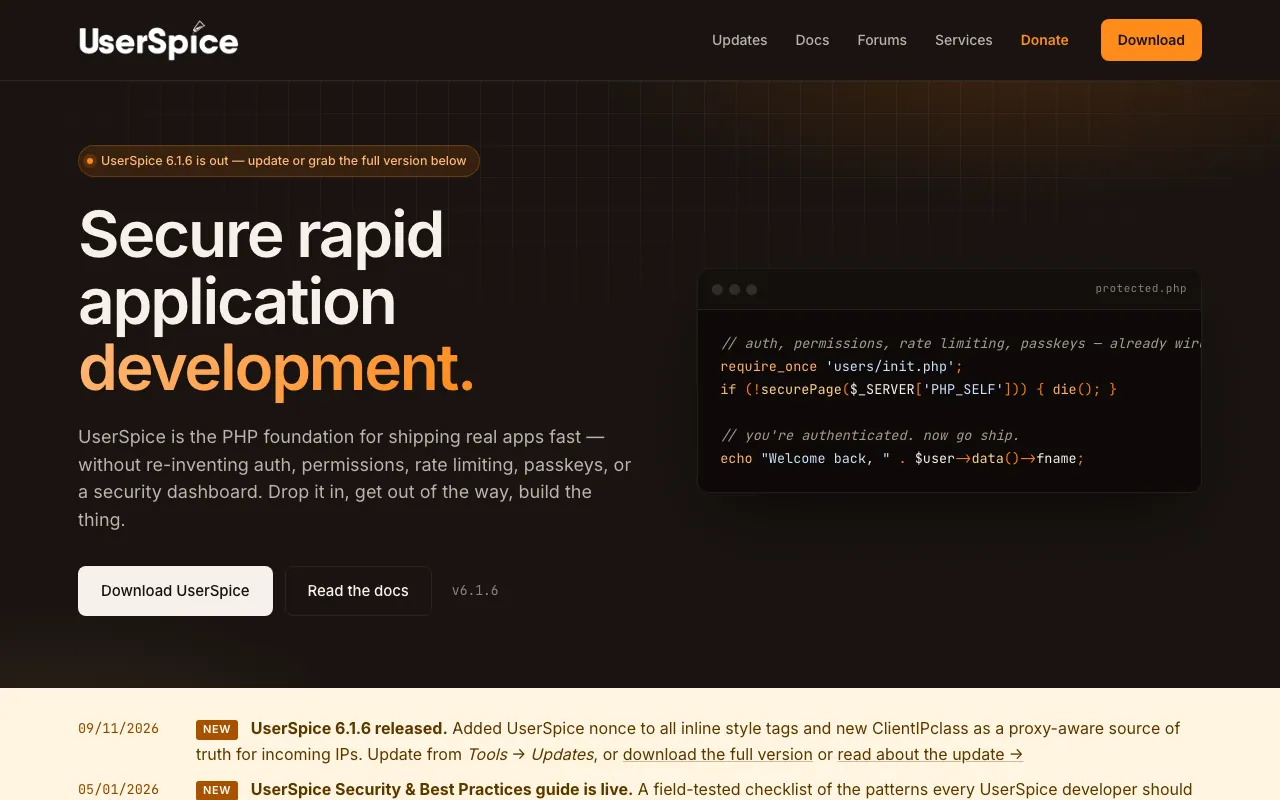Click the Download UserSpice button
The image size is (1280, 800).
[175, 591]
